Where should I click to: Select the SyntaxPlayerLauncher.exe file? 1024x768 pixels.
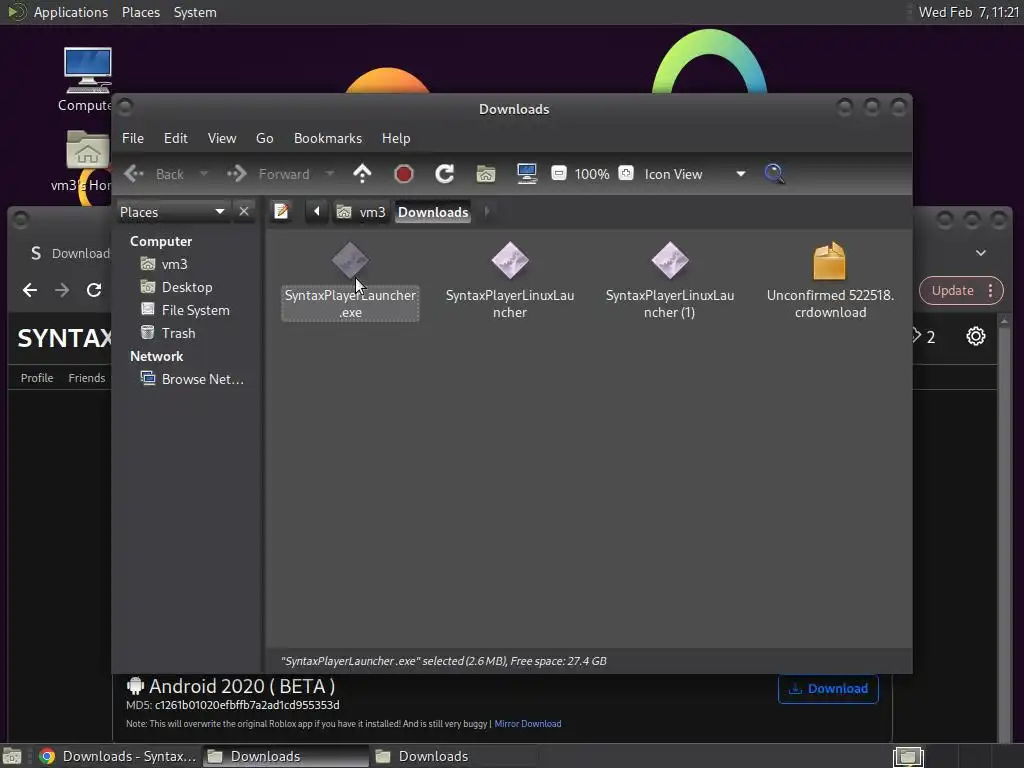[x=350, y=281]
